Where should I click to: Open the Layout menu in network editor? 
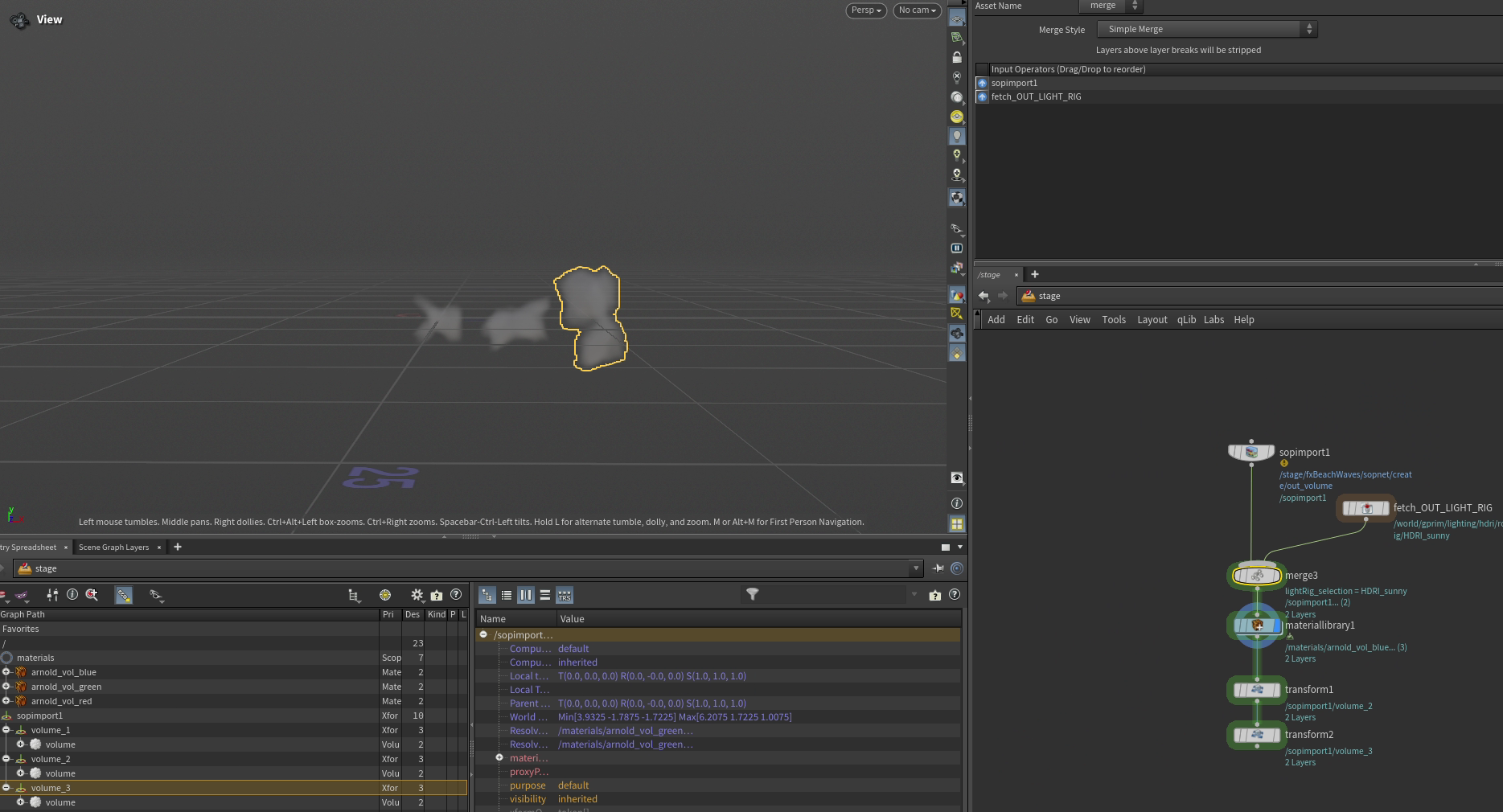pyautogui.click(x=1152, y=320)
